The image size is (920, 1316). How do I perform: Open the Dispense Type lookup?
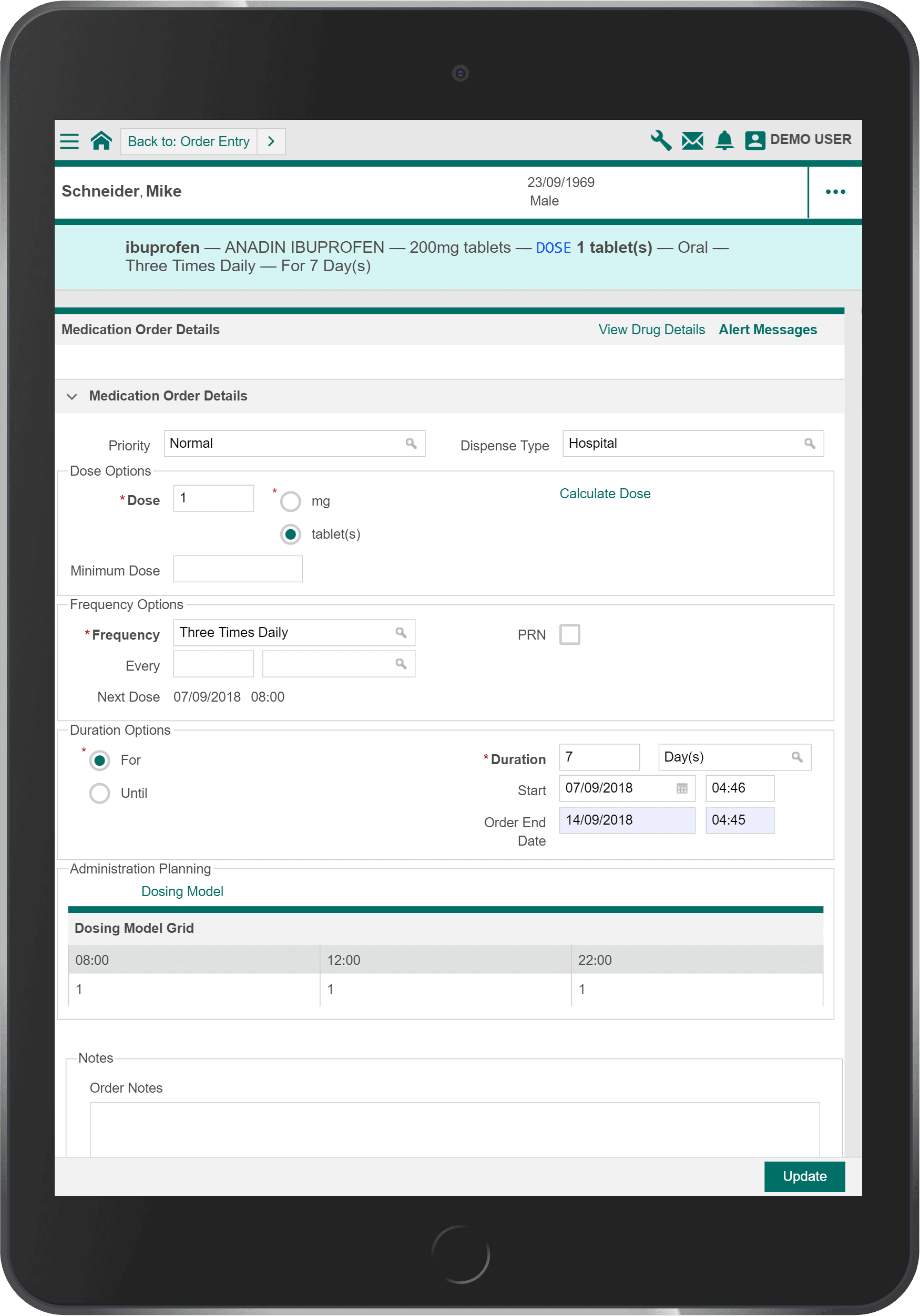[810, 443]
